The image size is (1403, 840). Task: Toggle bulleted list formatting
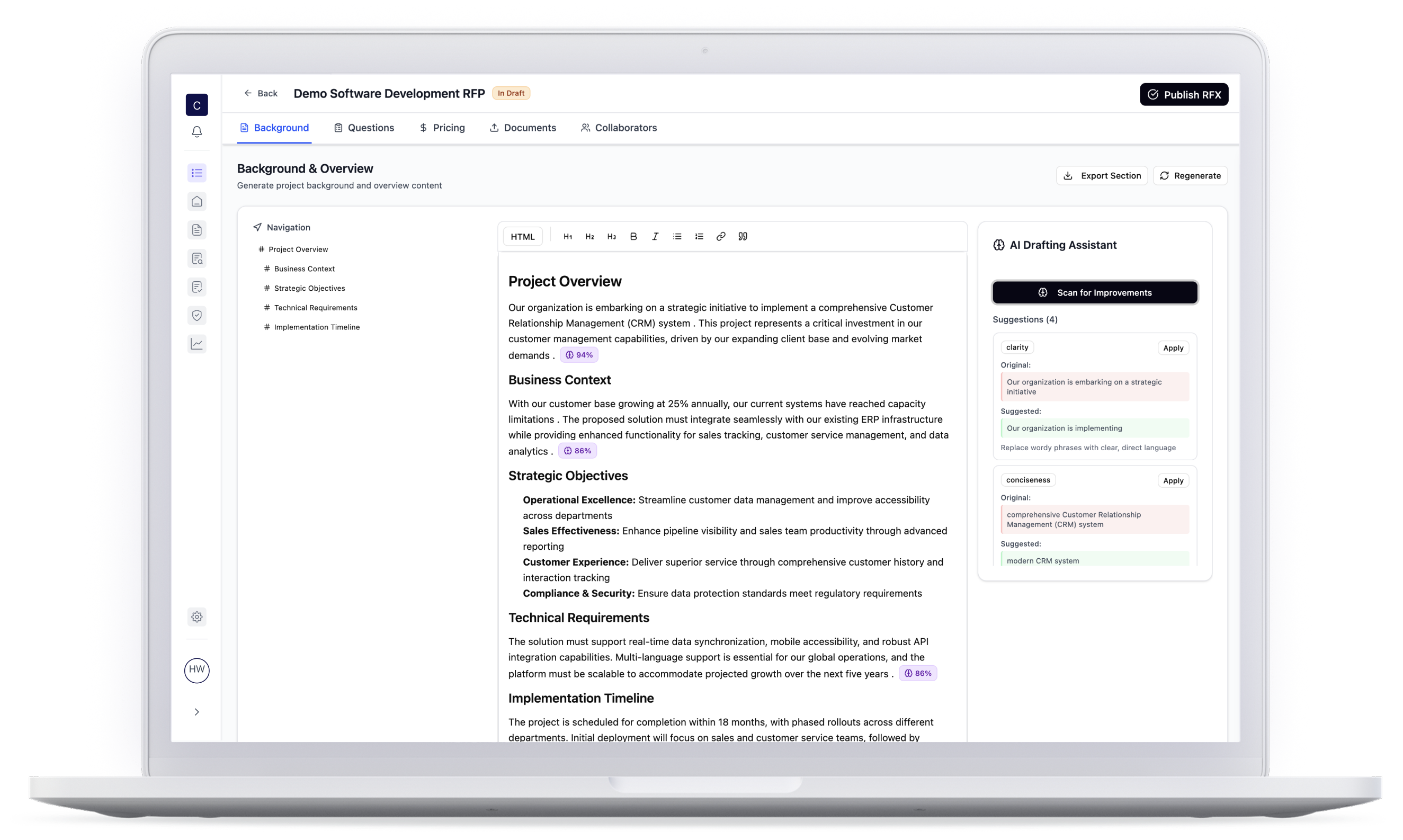pyautogui.click(x=677, y=237)
